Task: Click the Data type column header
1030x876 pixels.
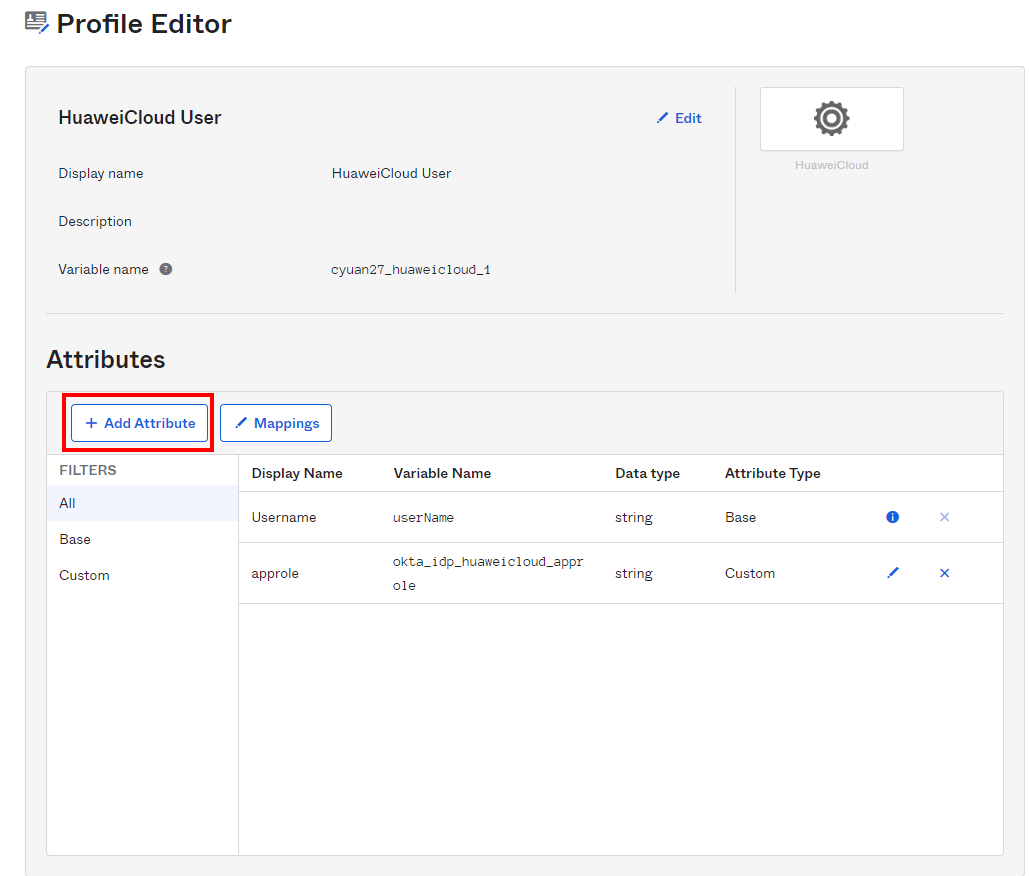Action: (647, 473)
